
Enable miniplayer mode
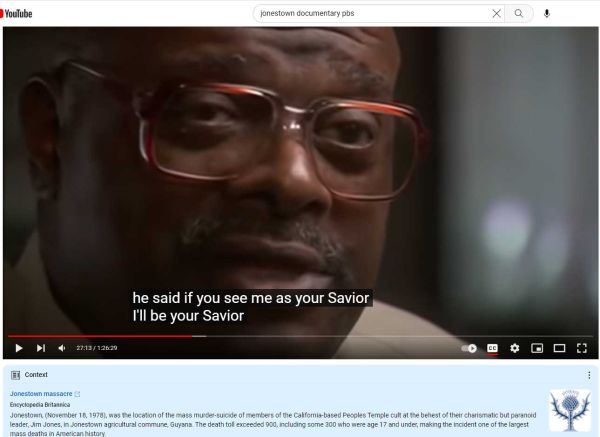[537, 348]
